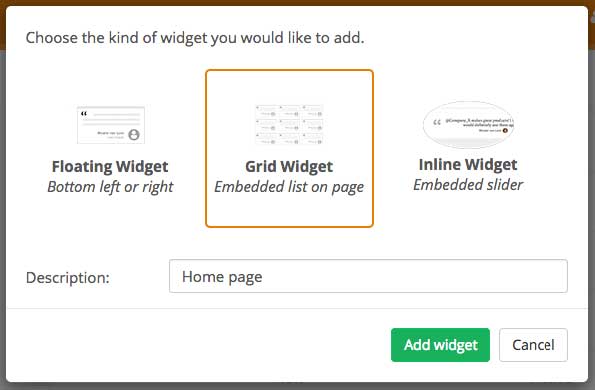This screenshot has width=595, height=390.
Task: Click the orange-bordered Grid Widget card
Action: [289, 148]
